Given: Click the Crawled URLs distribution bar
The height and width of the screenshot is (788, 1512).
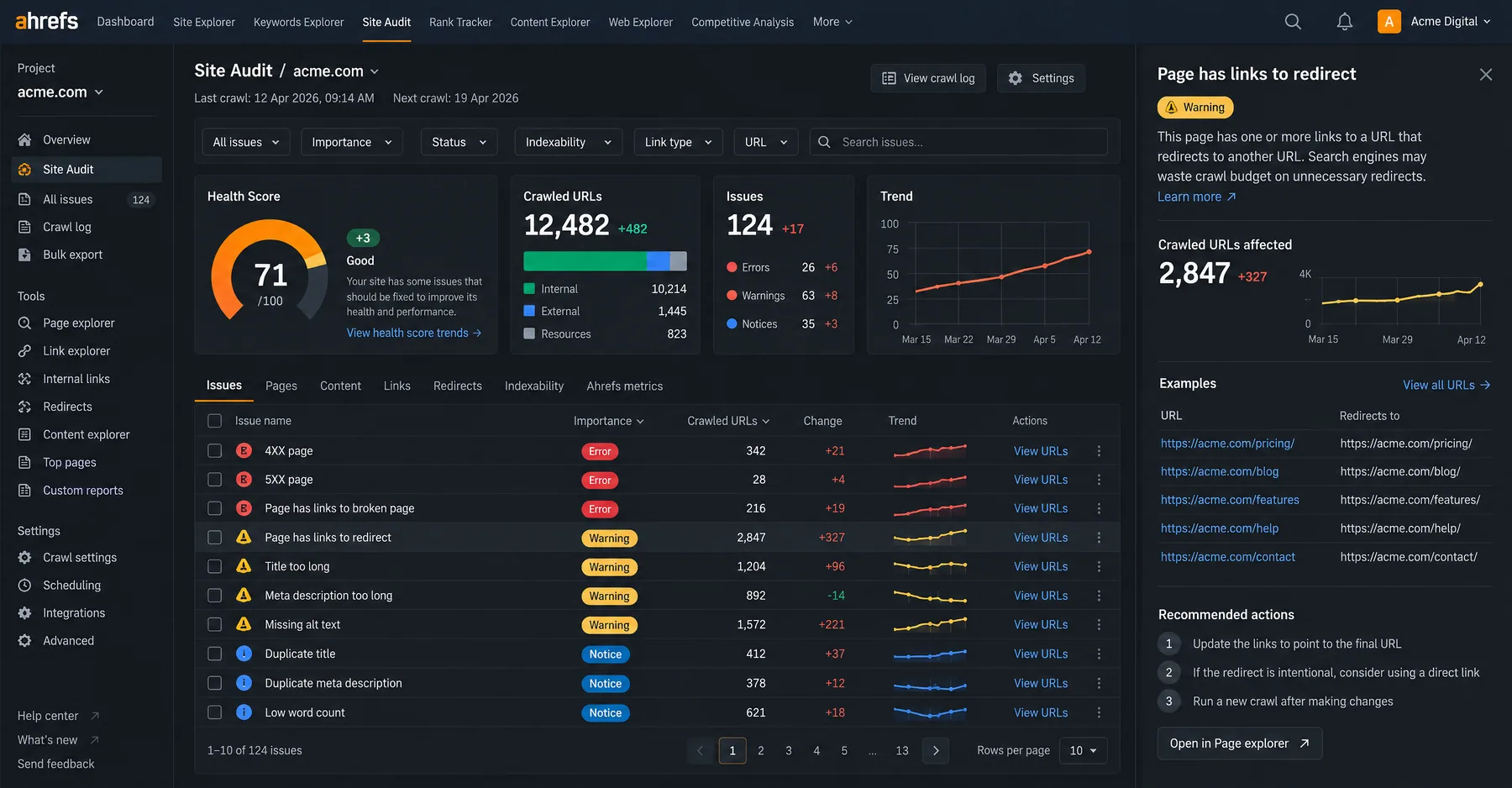Looking at the screenshot, I should click(605, 261).
